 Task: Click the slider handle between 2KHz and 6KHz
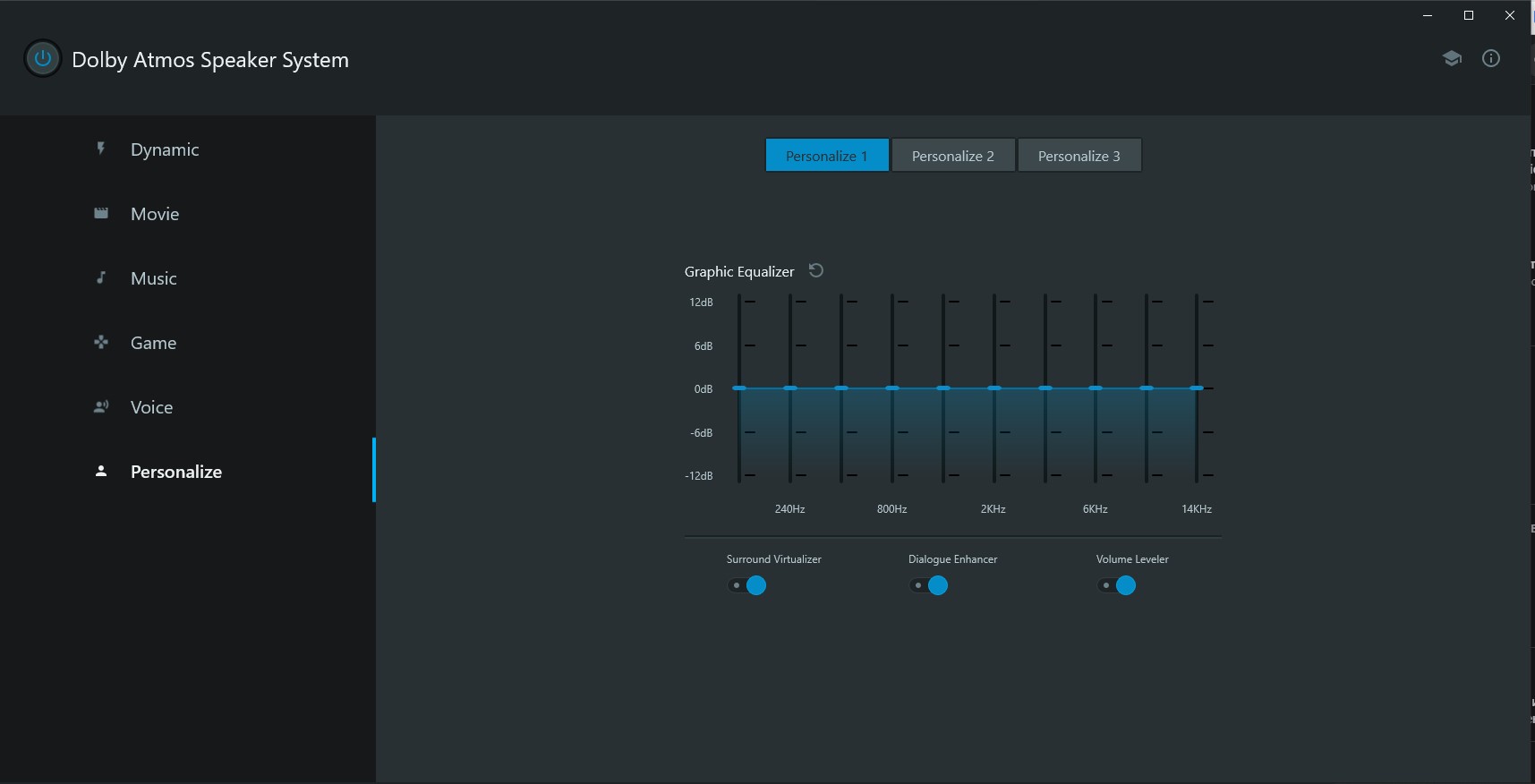pyautogui.click(x=1045, y=388)
